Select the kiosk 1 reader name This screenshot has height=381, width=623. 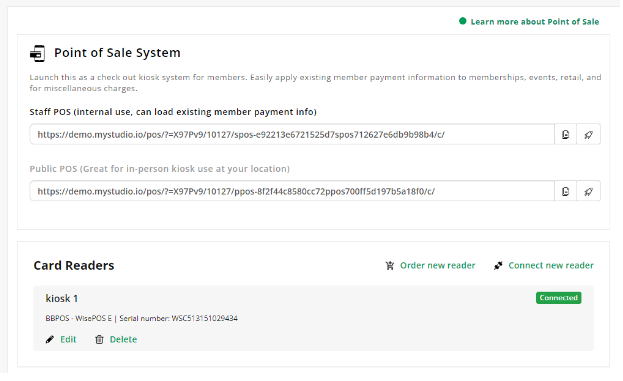coord(62,298)
